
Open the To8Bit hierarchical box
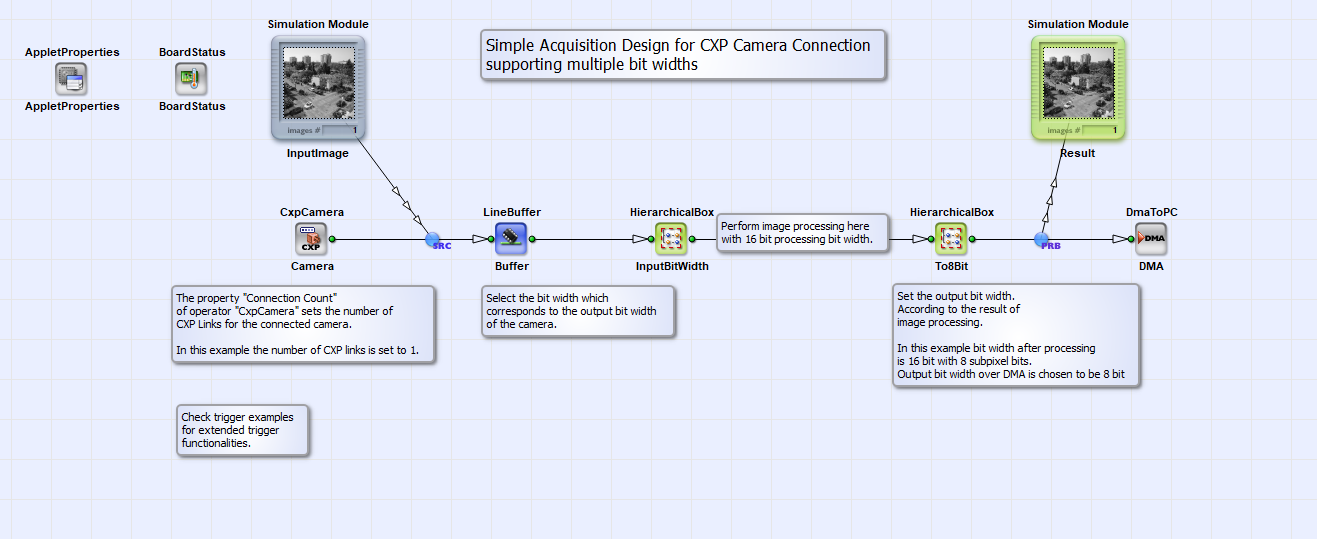click(x=951, y=239)
